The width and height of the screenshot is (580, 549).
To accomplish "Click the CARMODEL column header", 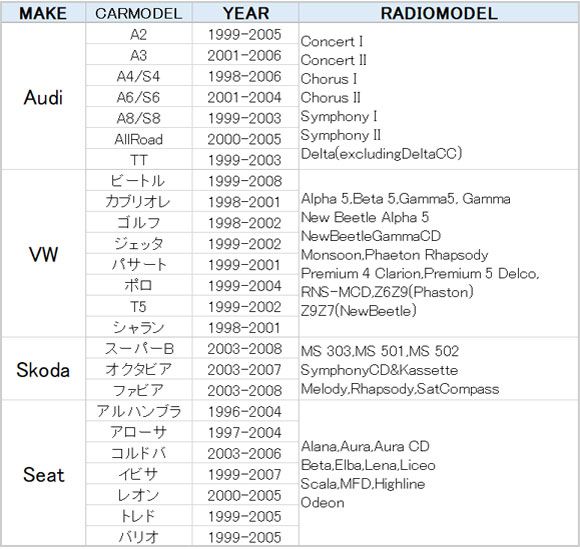I will tap(139, 13).
